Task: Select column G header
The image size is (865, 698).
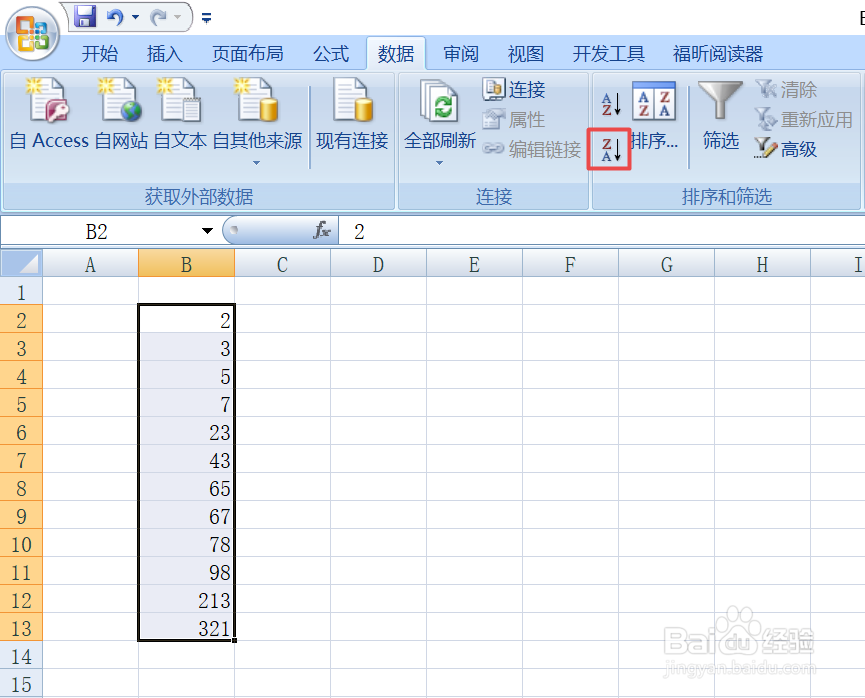Action: click(666, 264)
